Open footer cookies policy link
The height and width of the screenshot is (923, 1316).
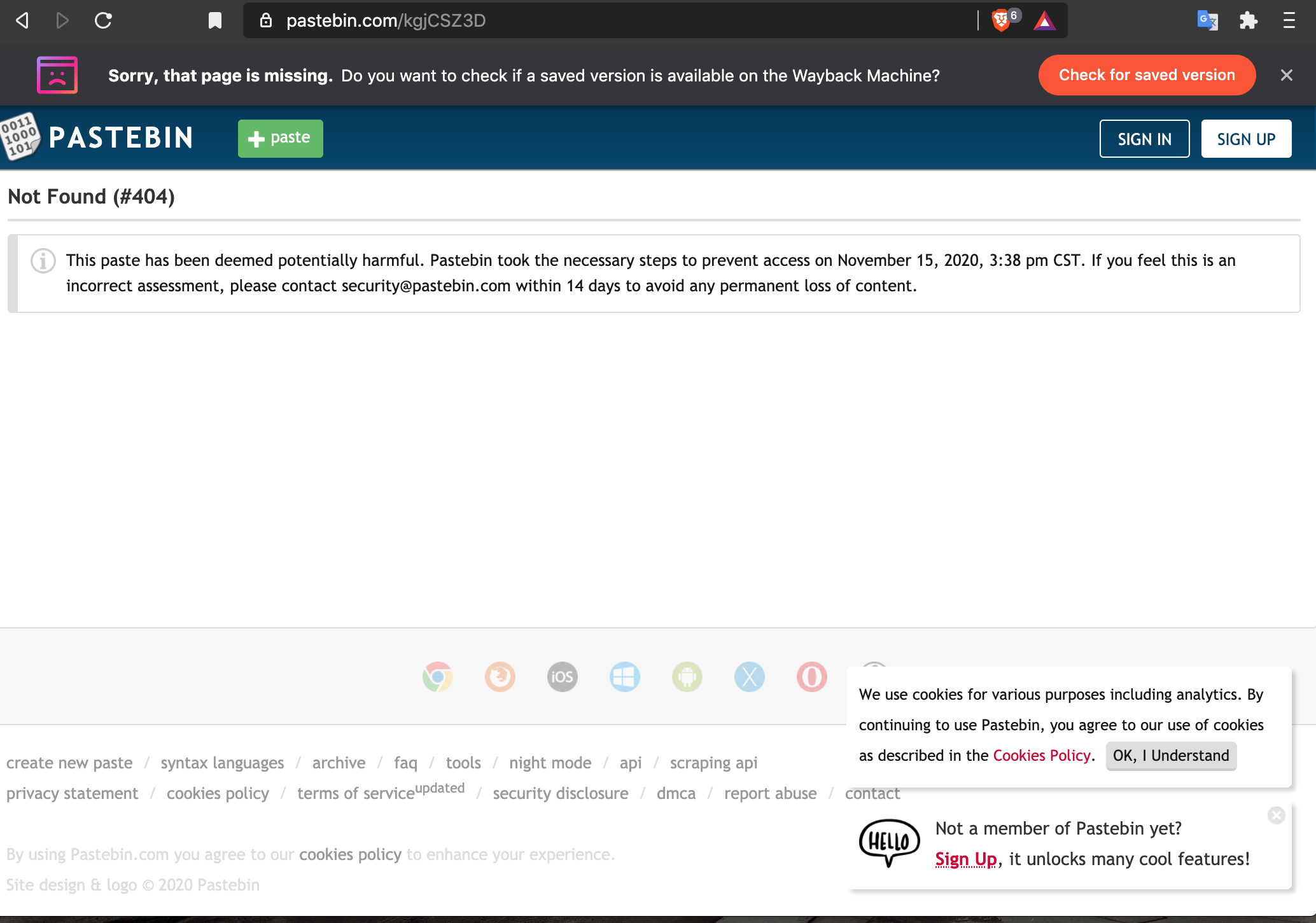click(x=218, y=793)
